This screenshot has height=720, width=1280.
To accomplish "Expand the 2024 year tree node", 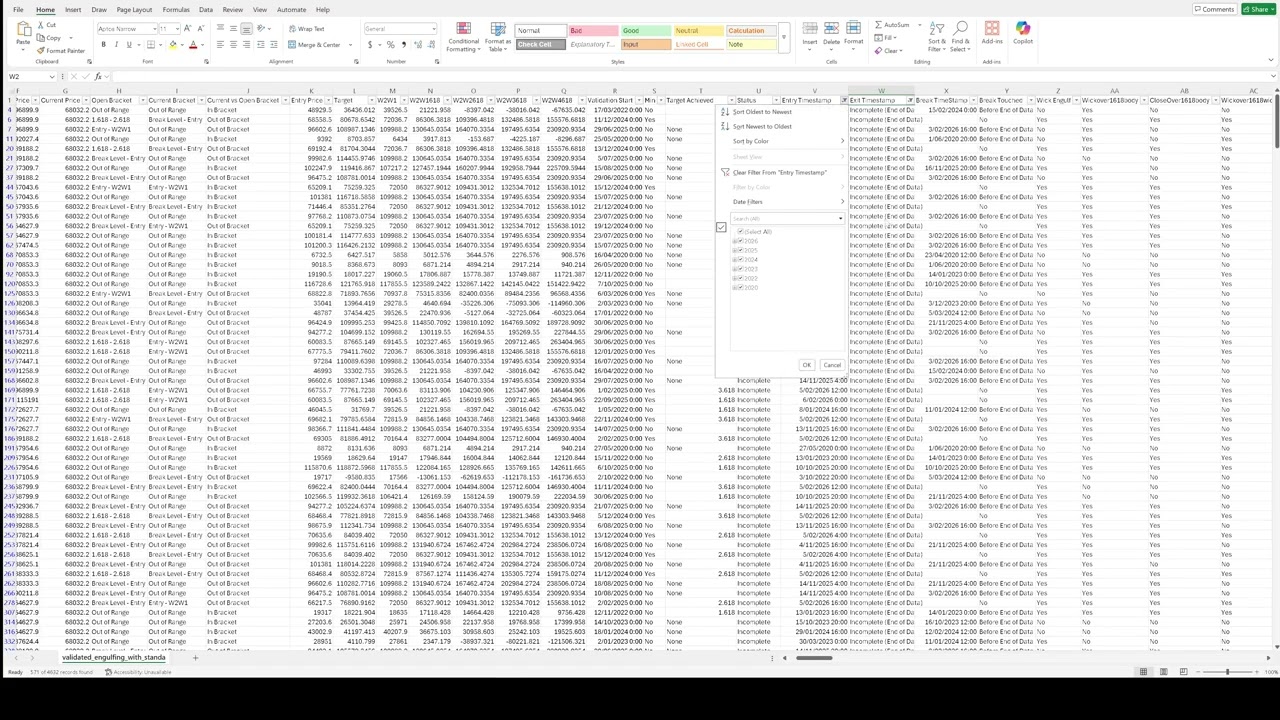I will pyautogui.click(x=735, y=260).
